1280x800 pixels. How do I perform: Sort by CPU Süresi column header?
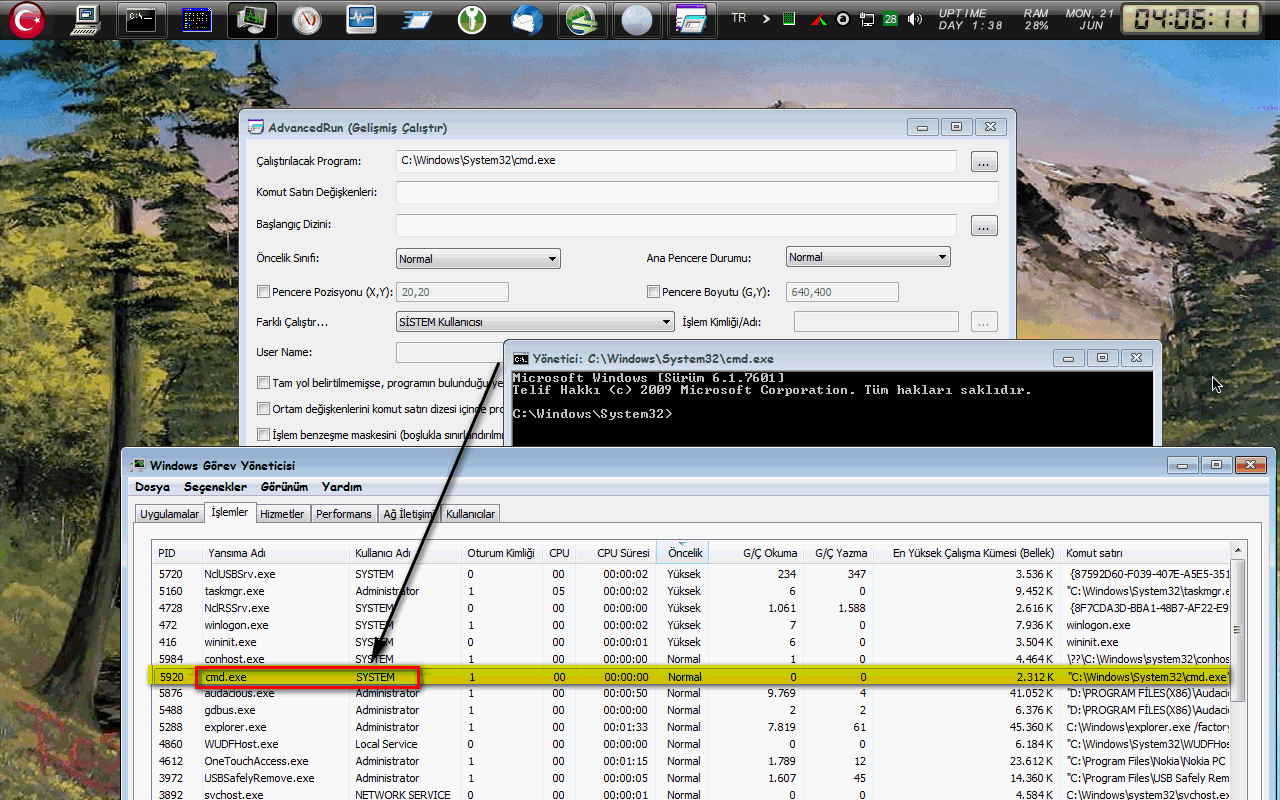[615, 553]
